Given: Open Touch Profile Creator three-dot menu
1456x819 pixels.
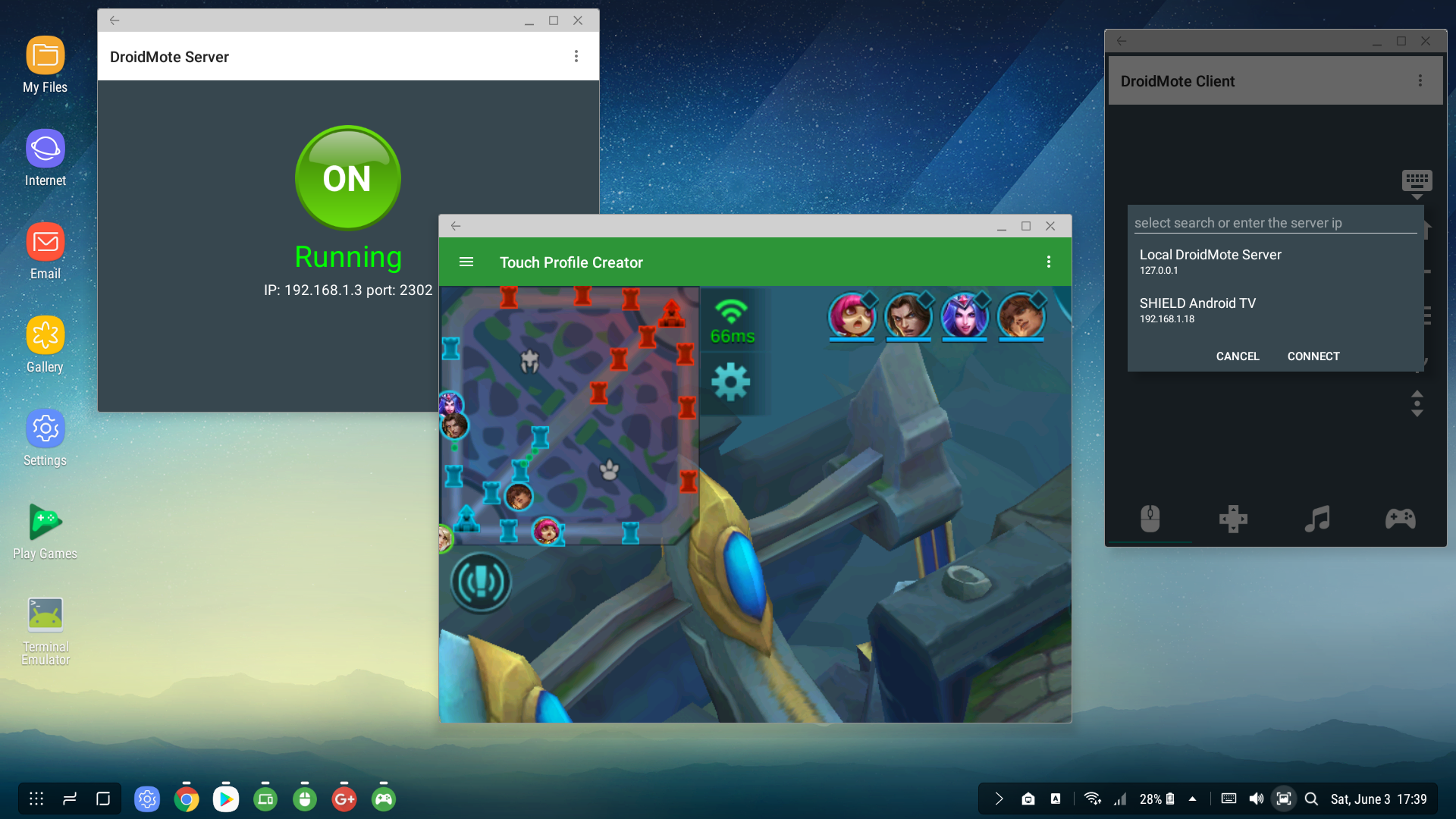Looking at the screenshot, I should click(x=1049, y=262).
